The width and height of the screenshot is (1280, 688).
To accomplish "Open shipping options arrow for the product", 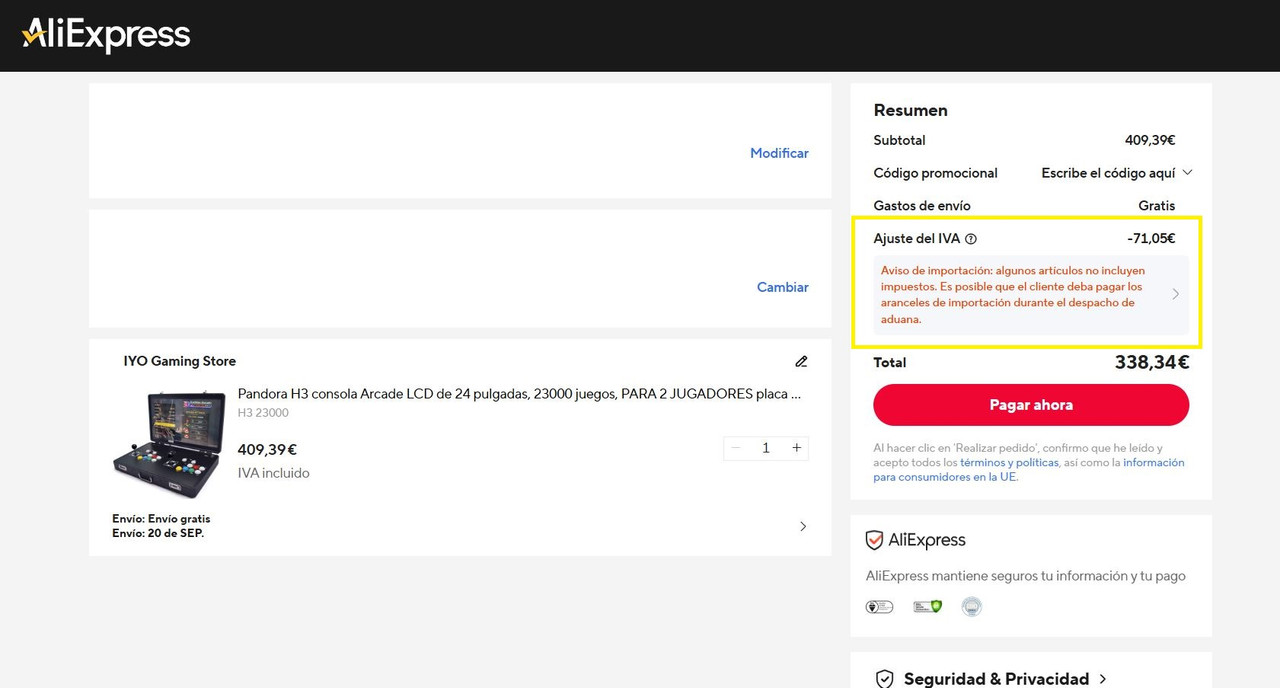I will [x=803, y=526].
